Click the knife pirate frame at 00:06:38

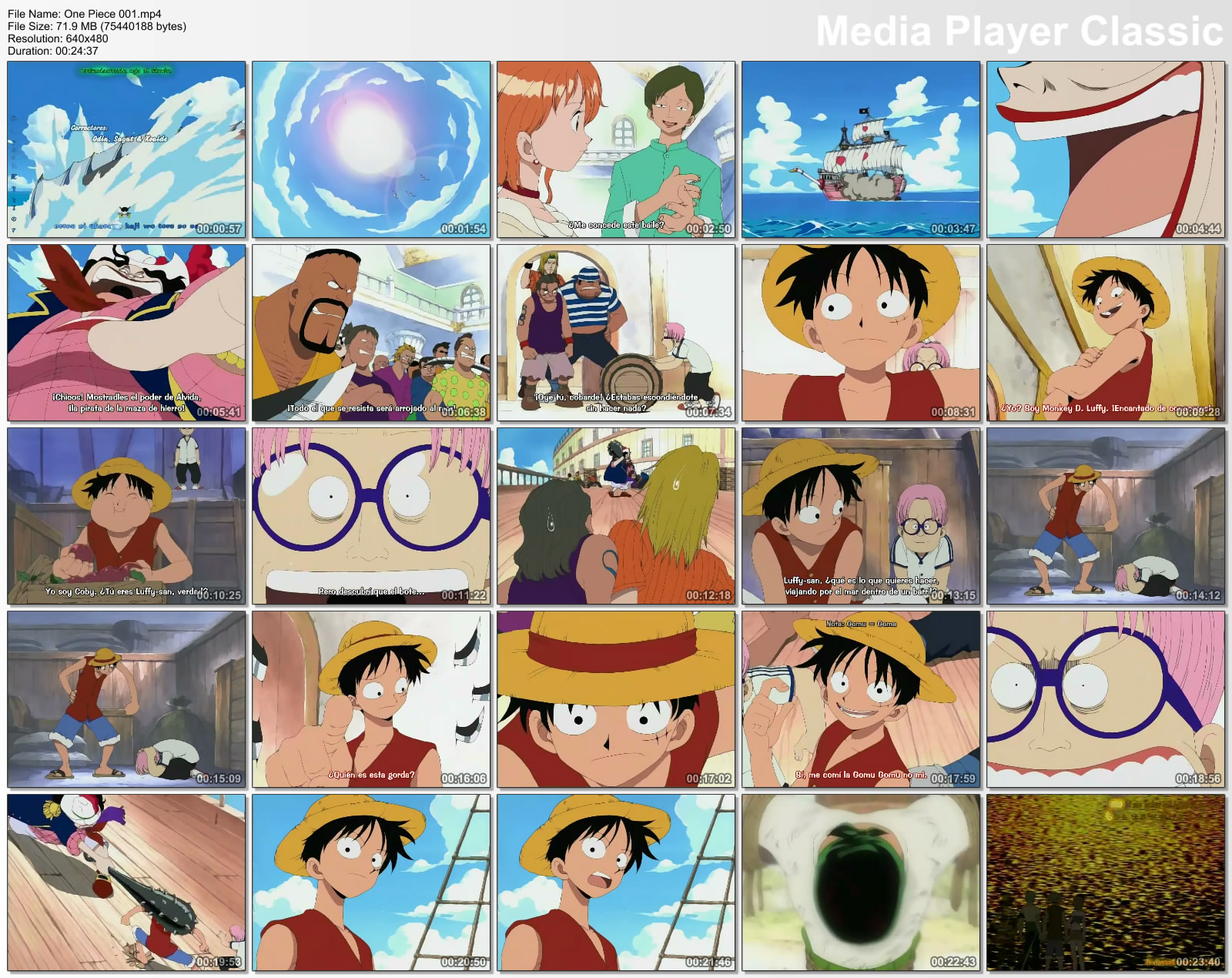(371, 333)
